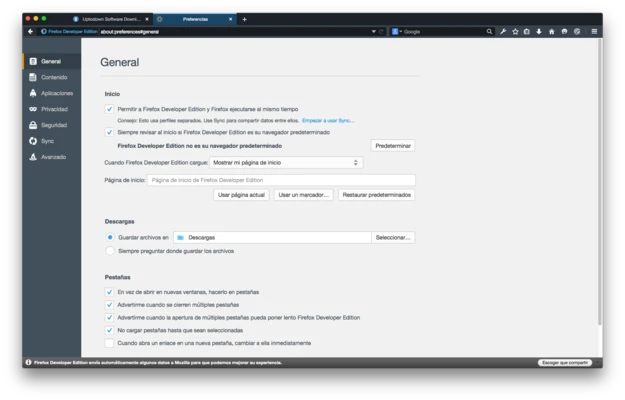Switch to the Uptodown Software Download tab

tap(110, 19)
